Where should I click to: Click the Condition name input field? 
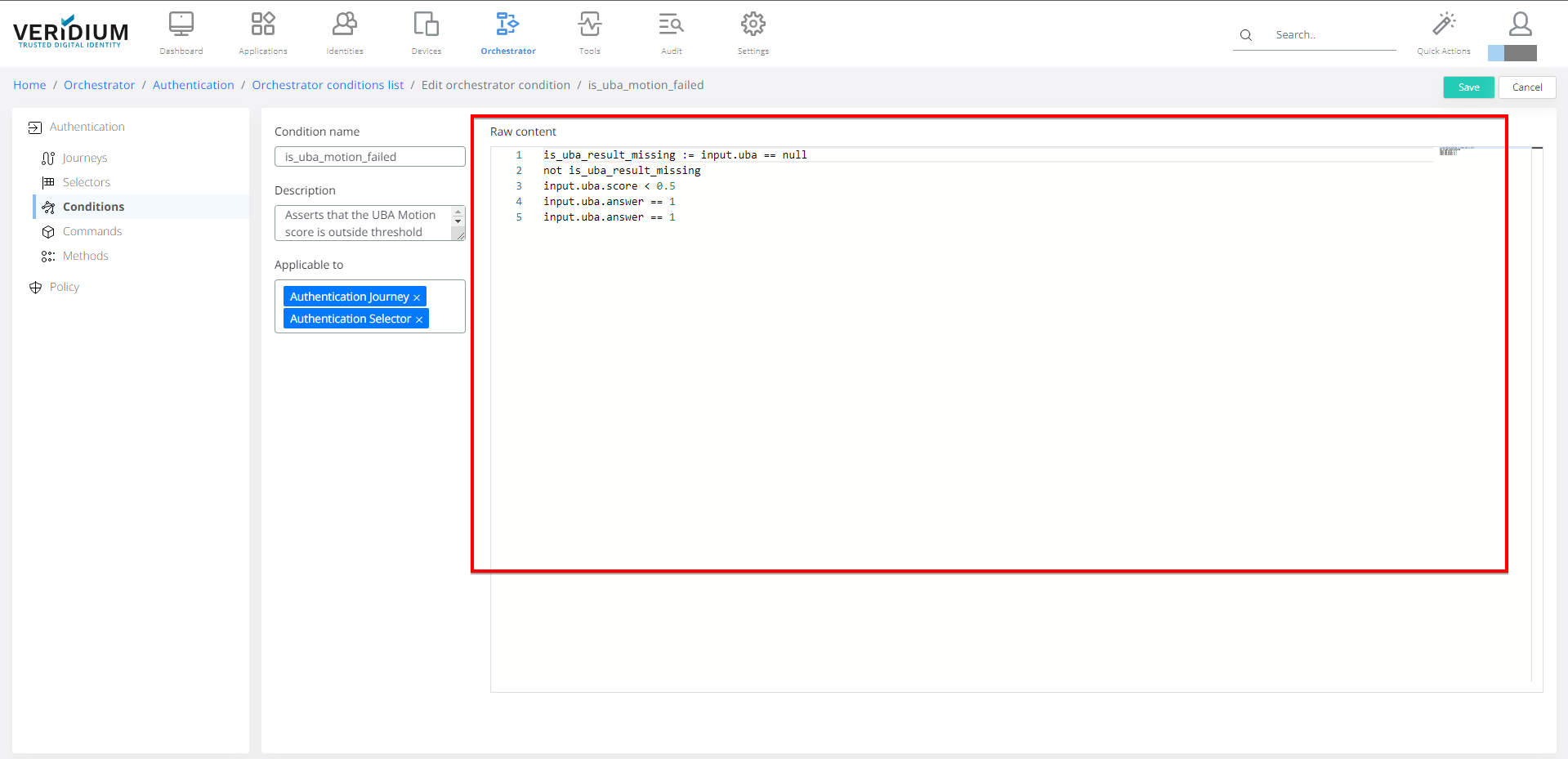(x=369, y=157)
